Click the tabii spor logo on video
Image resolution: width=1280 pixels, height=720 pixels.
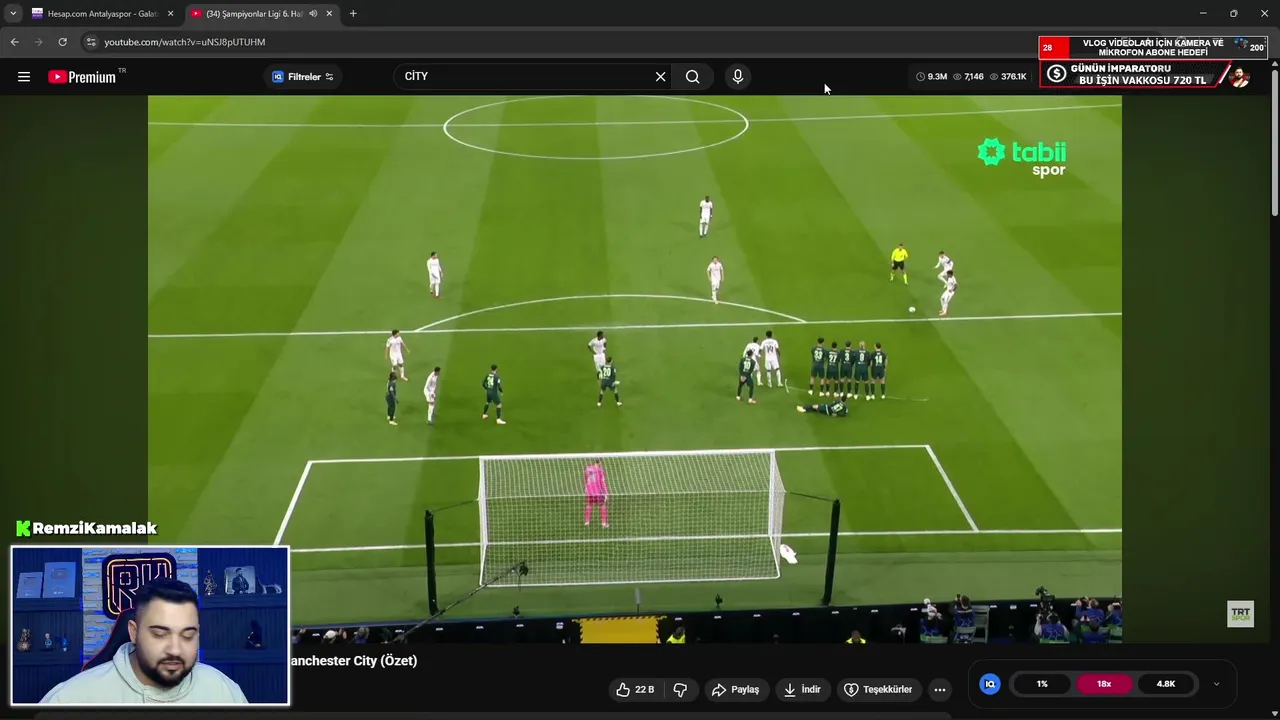[1022, 157]
